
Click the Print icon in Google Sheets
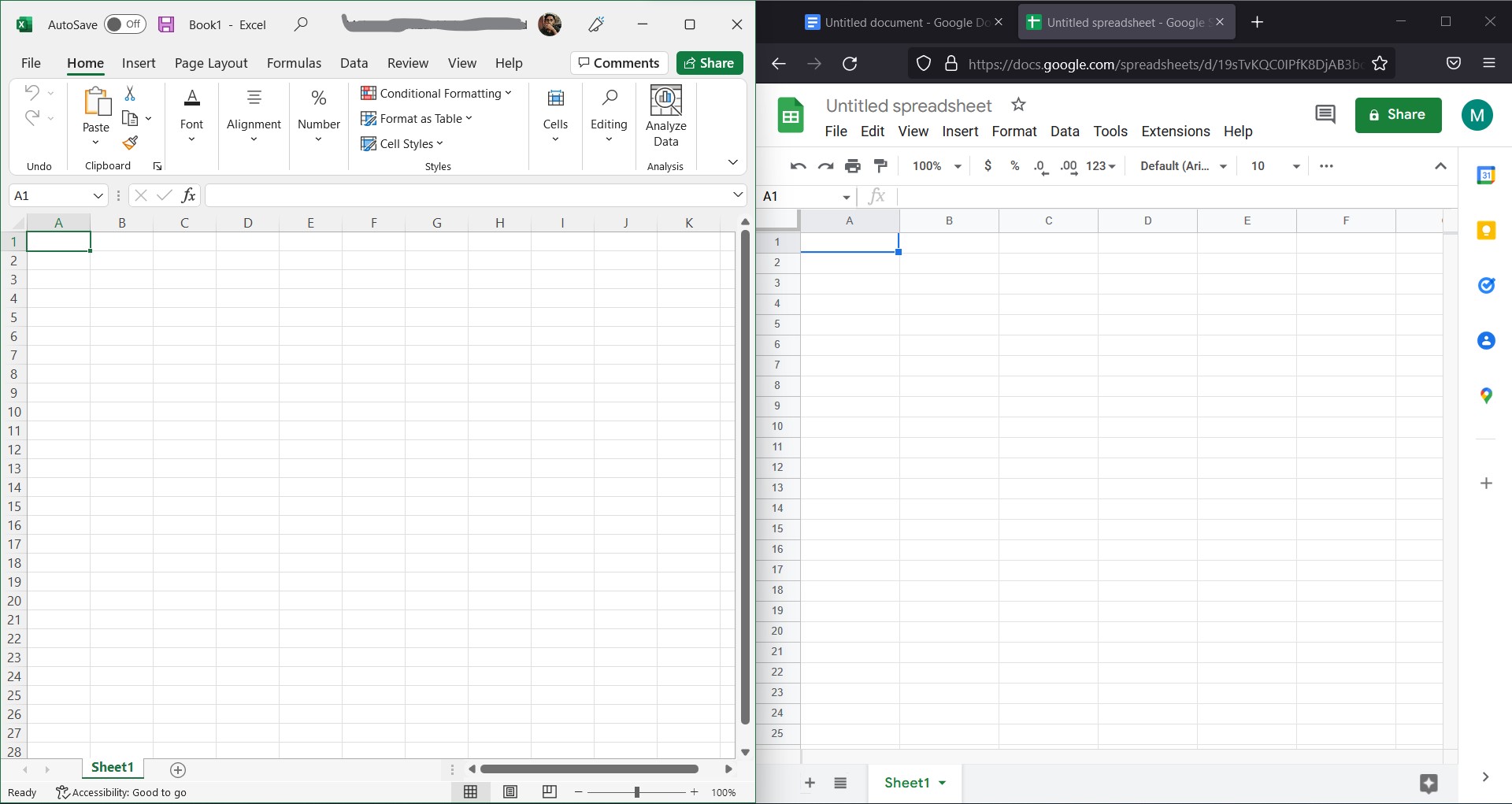pos(853,166)
